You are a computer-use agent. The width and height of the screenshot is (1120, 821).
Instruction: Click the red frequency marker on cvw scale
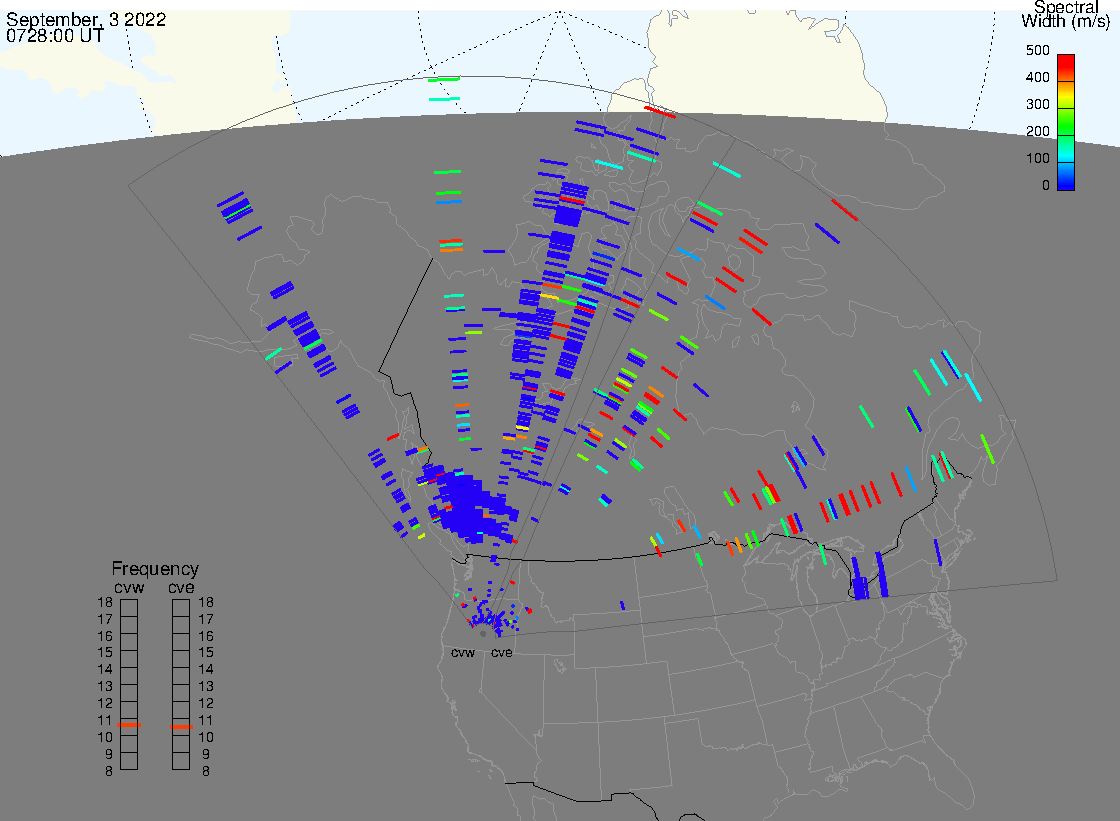tap(129, 725)
